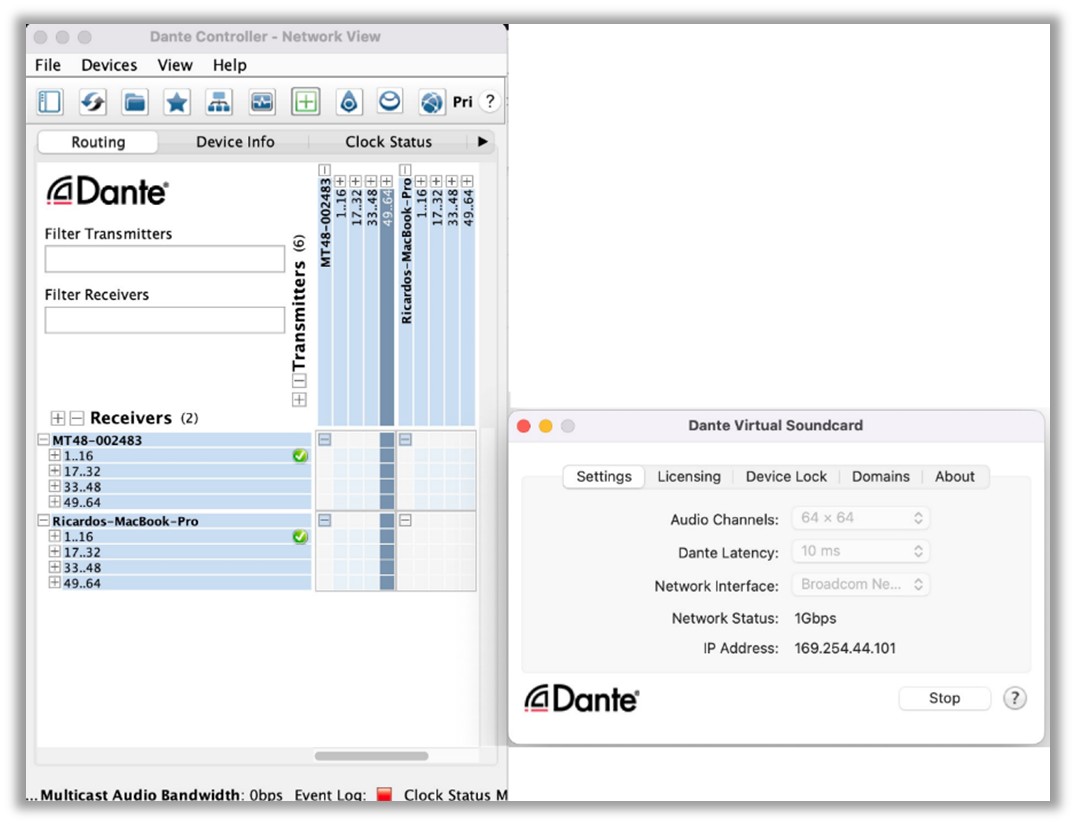Click the globe icon in toolbar
The width and height of the screenshot is (1076, 825).
tap(431, 102)
